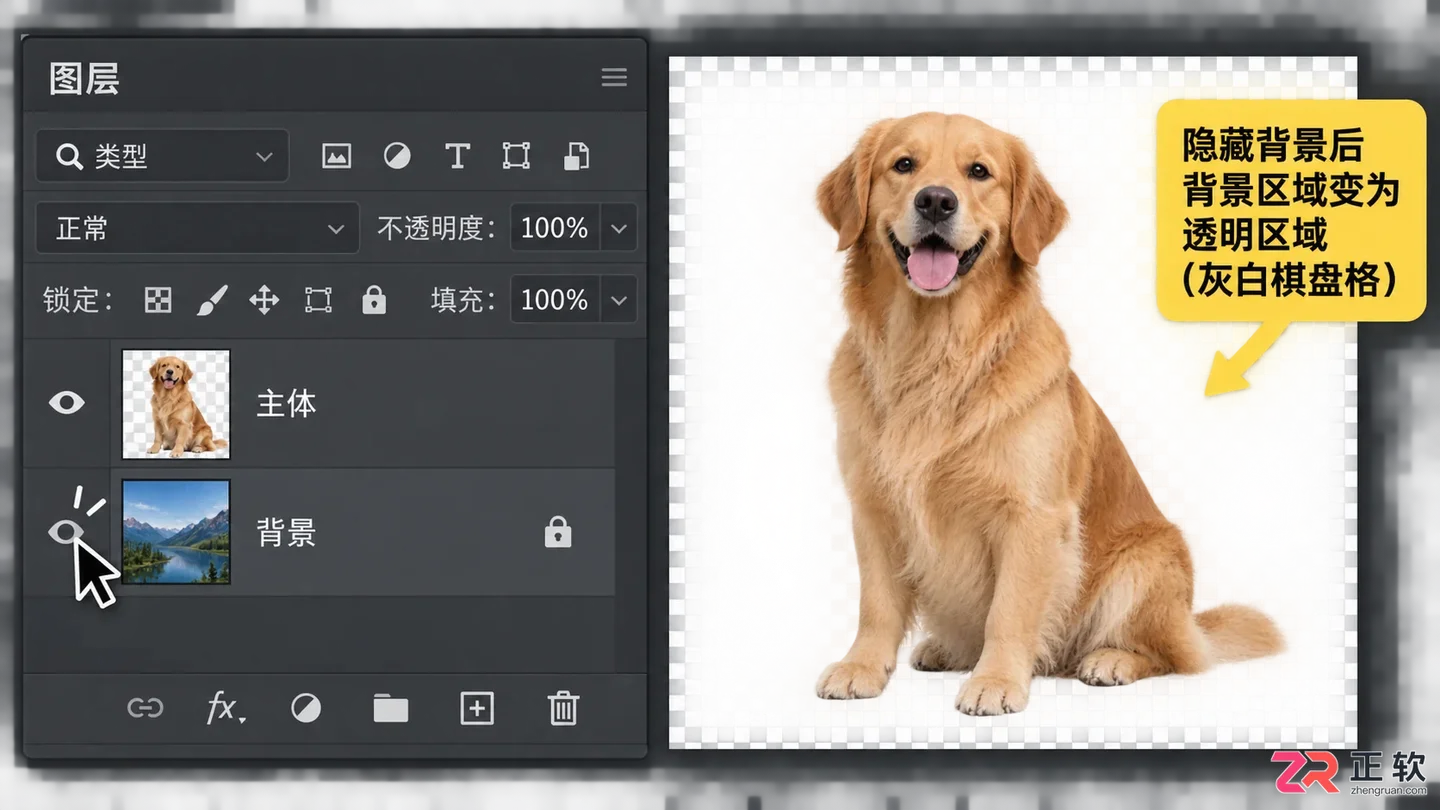Screen dimensions: 1440x810
Task: Create a new group folder icon
Action: (391, 709)
